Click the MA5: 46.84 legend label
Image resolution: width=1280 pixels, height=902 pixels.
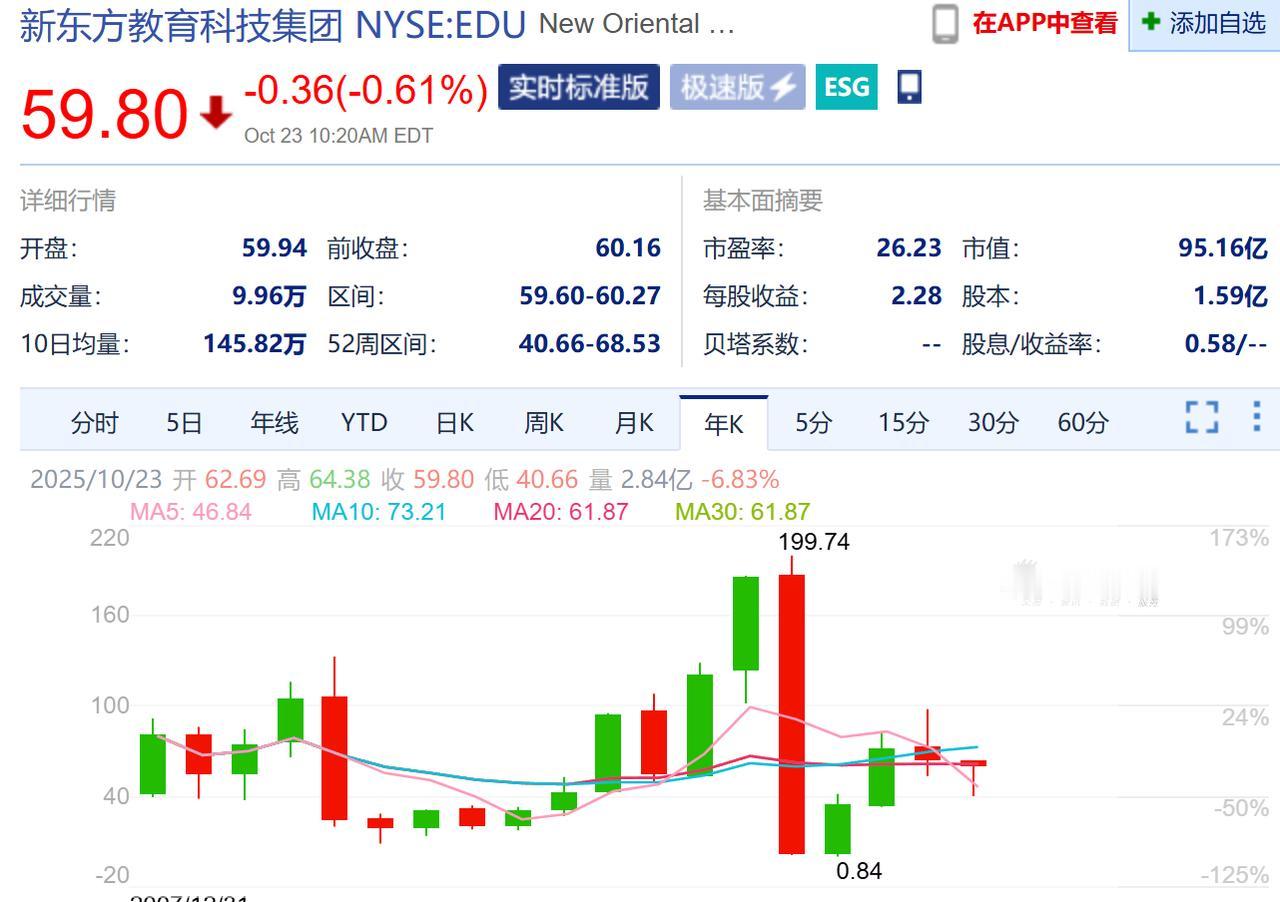pyautogui.click(x=190, y=512)
